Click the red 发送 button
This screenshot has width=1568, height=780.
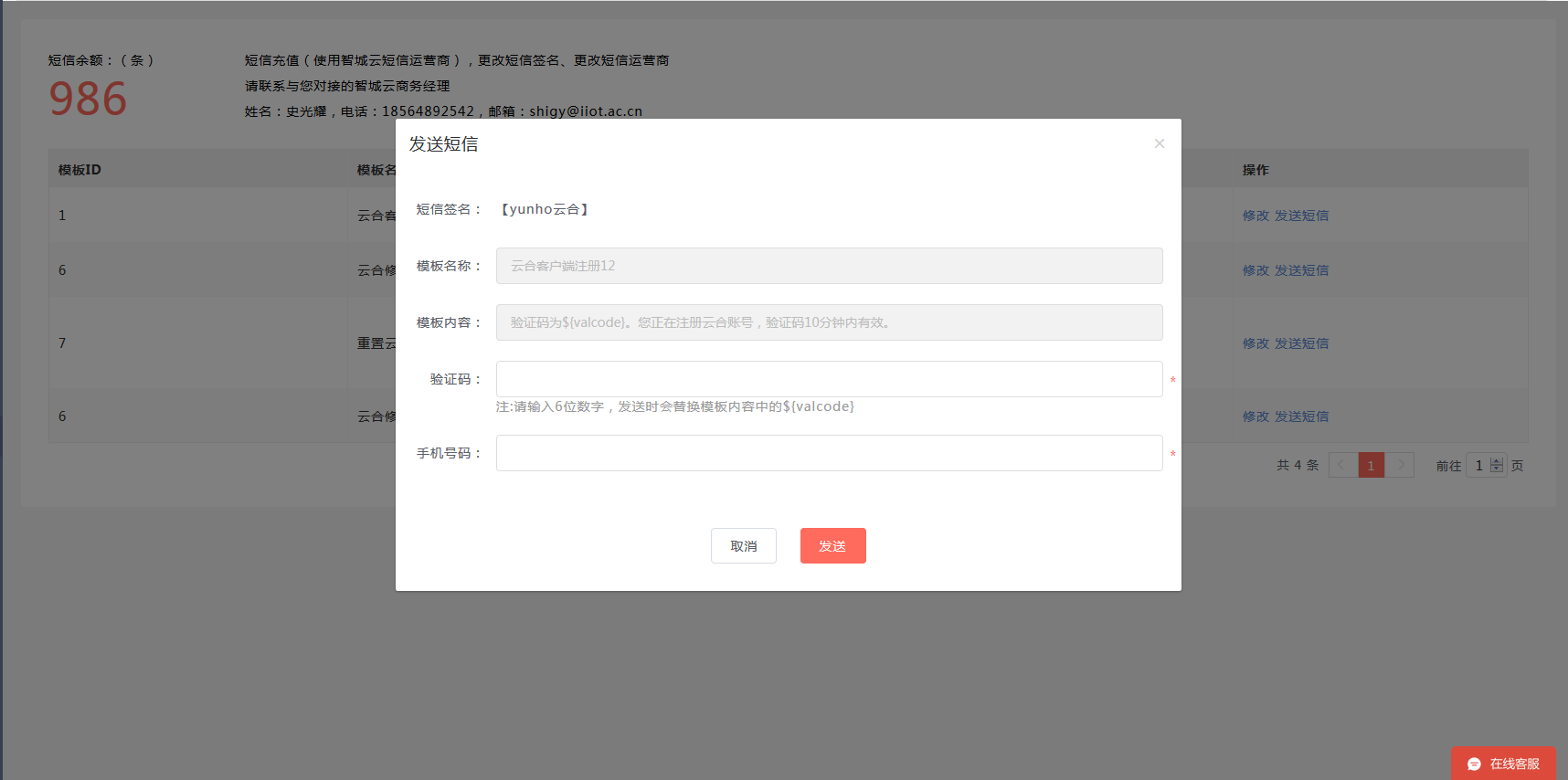click(x=833, y=546)
